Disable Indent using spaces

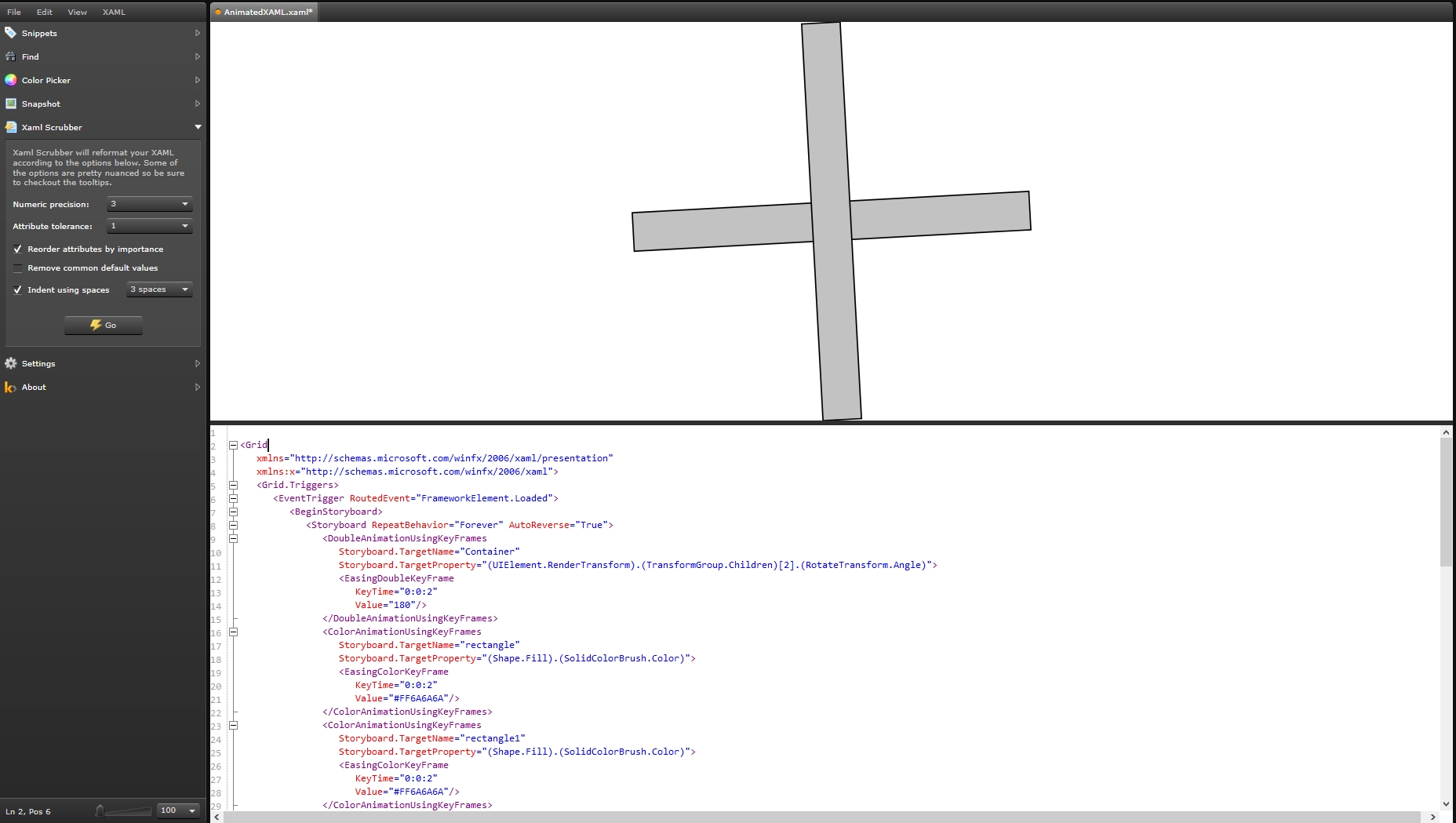coord(17,290)
